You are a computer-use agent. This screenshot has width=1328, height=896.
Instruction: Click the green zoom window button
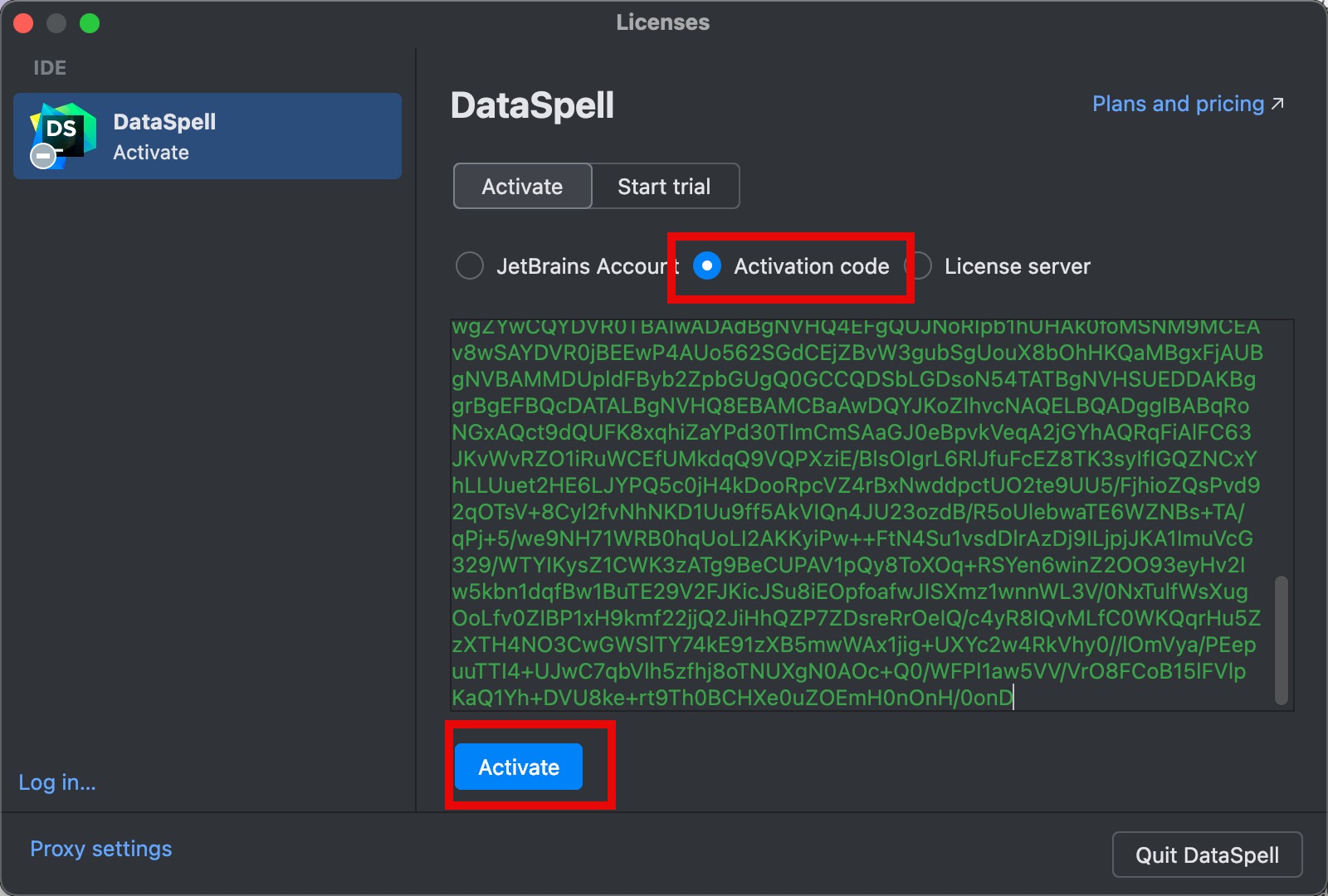(x=90, y=23)
